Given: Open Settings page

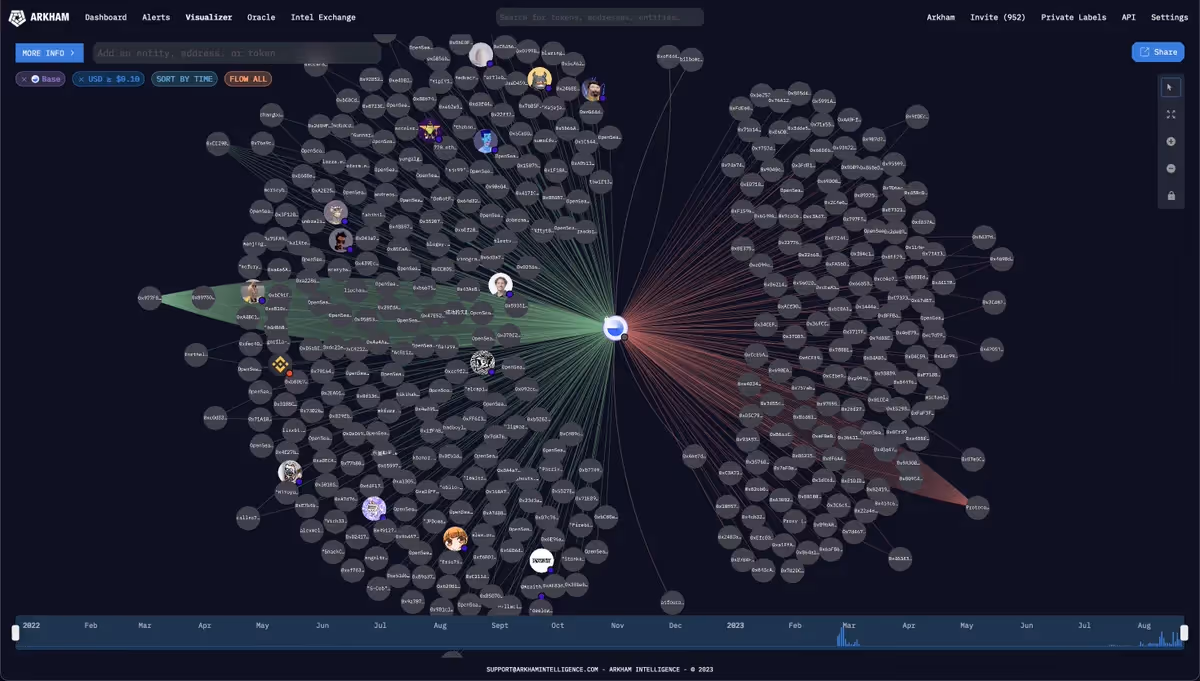Looking at the screenshot, I should pos(1169,17).
